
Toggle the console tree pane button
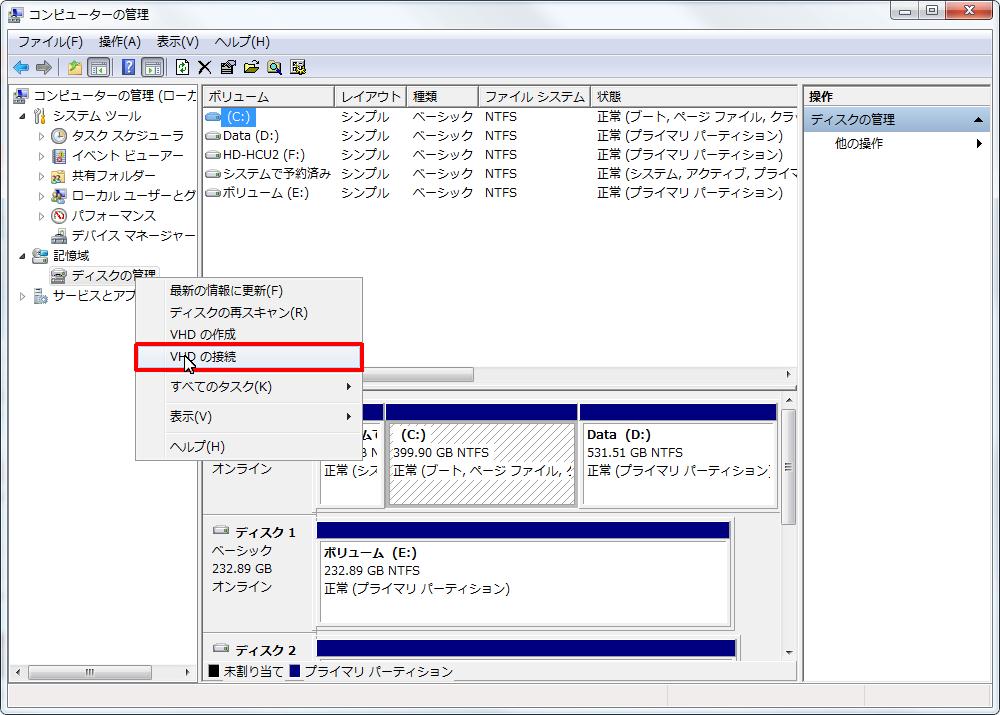click(x=98, y=67)
